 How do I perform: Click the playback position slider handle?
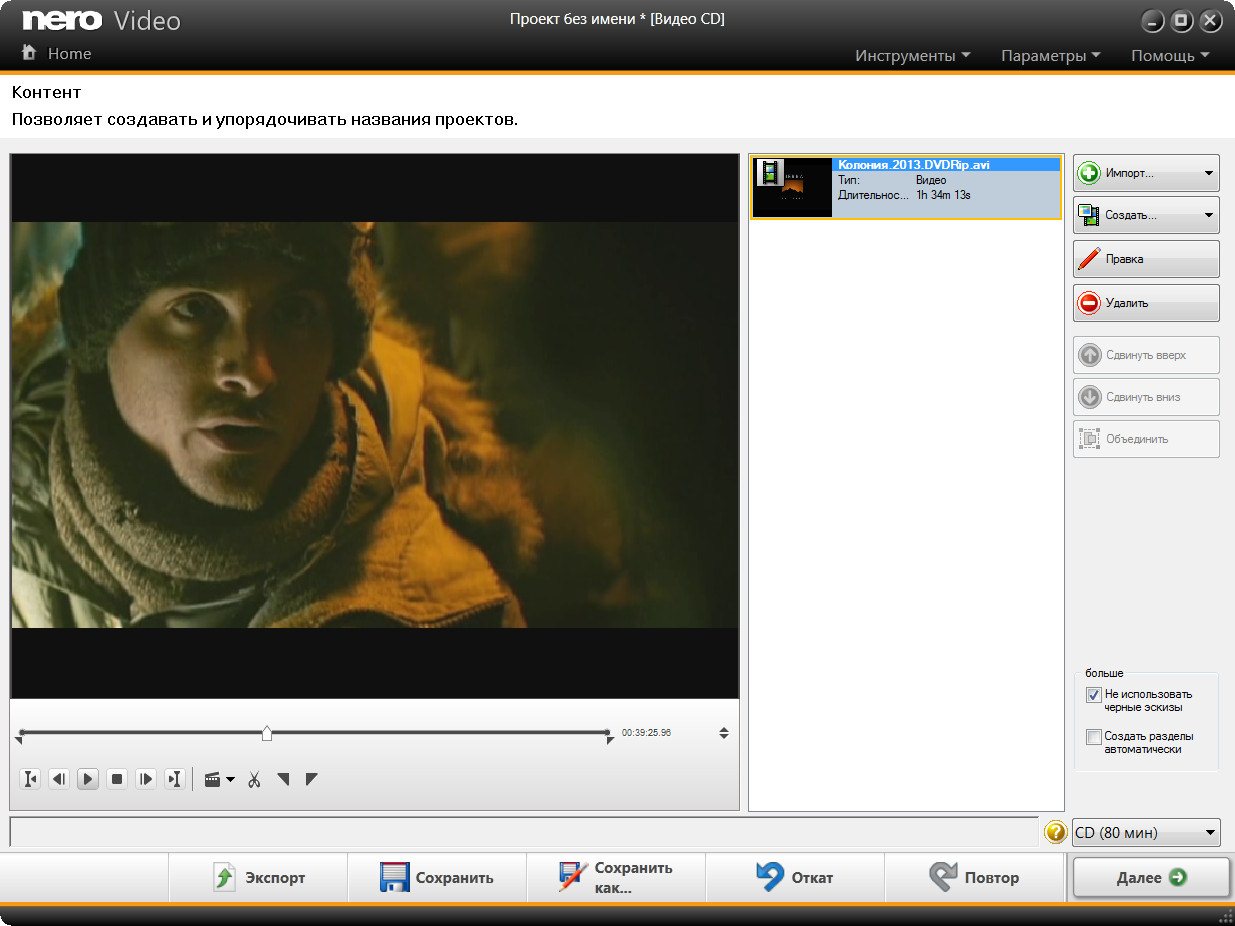click(267, 733)
